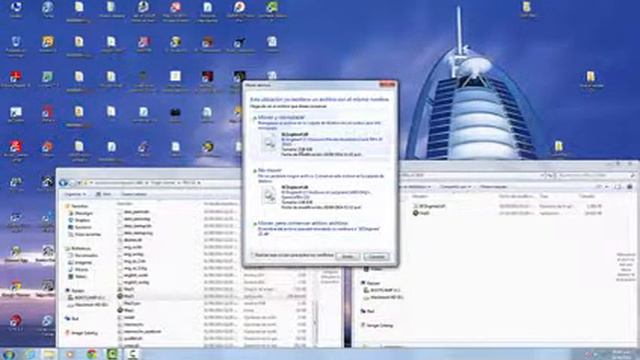Click the Omitir button in the dialog
The width and height of the screenshot is (640, 360).
click(347, 256)
